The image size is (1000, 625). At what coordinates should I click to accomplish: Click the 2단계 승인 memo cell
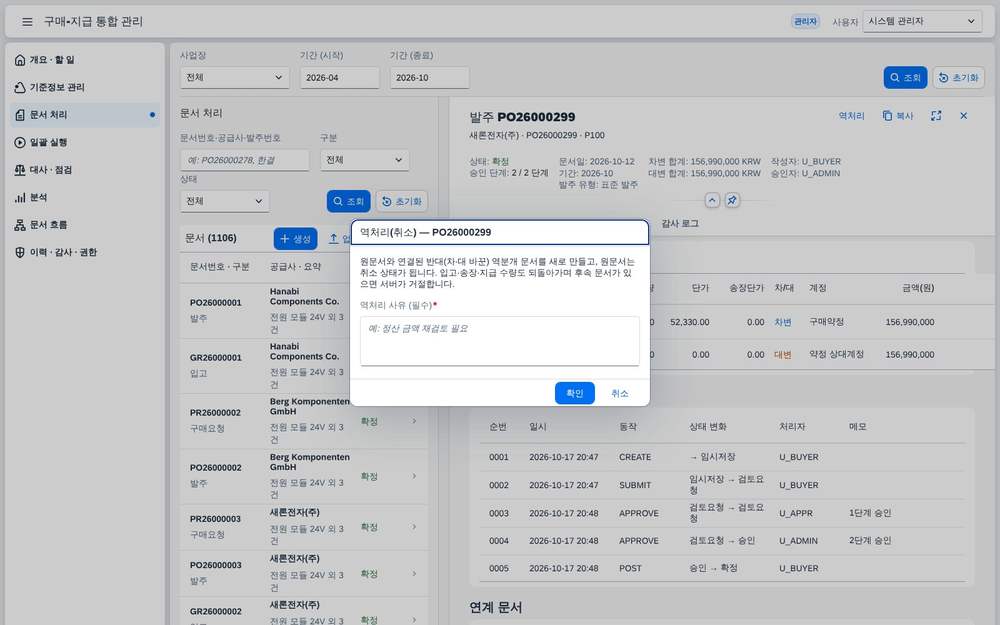click(x=870, y=540)
